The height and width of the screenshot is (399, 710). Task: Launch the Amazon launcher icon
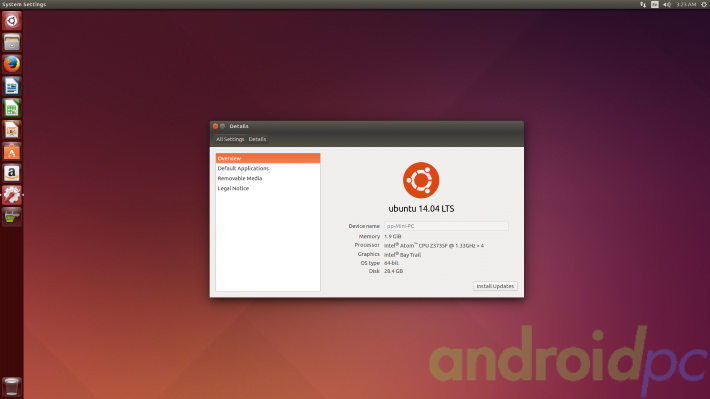click(x=12, y=173)
